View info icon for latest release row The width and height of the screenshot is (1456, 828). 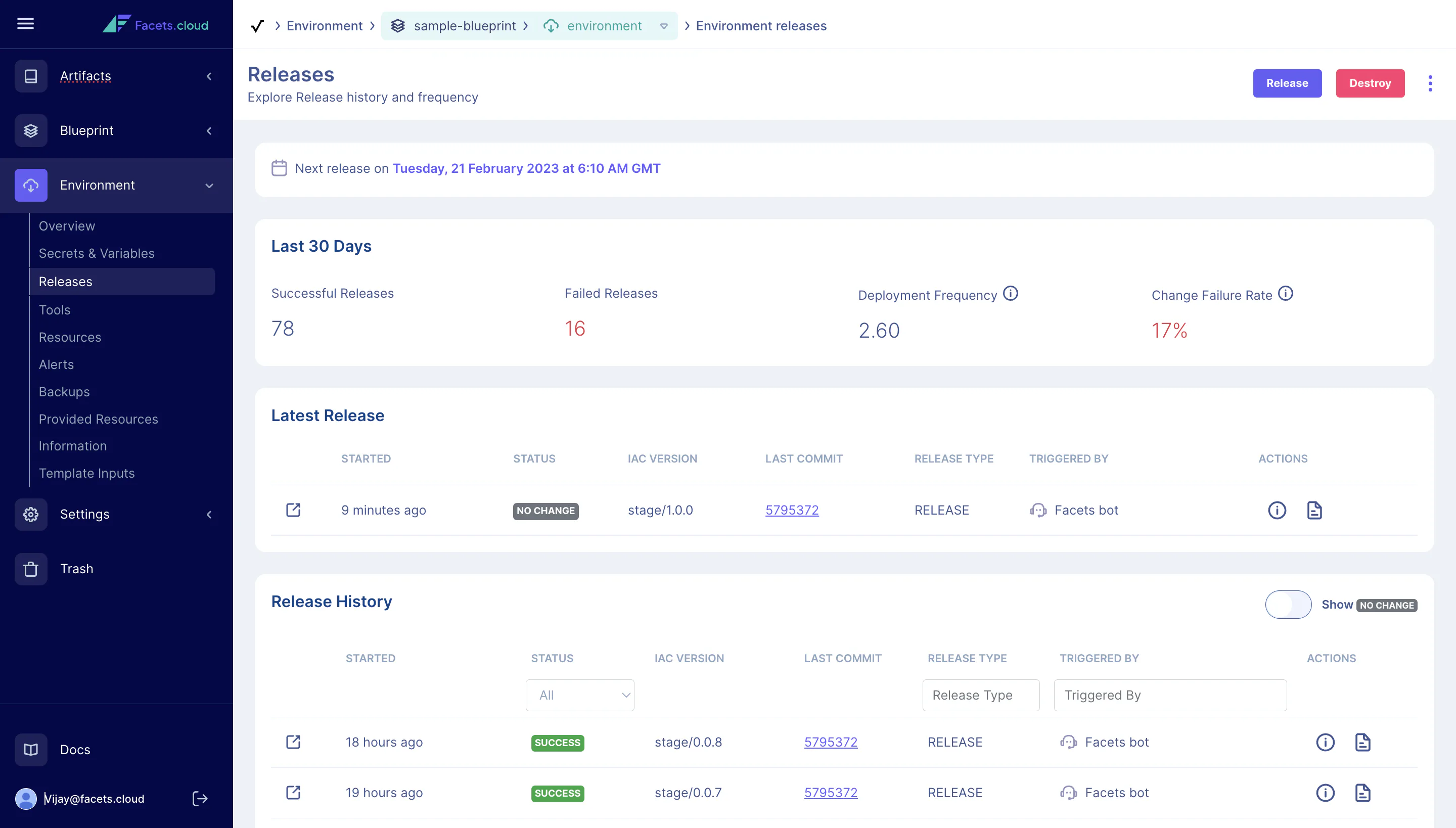pos(1277,510)
